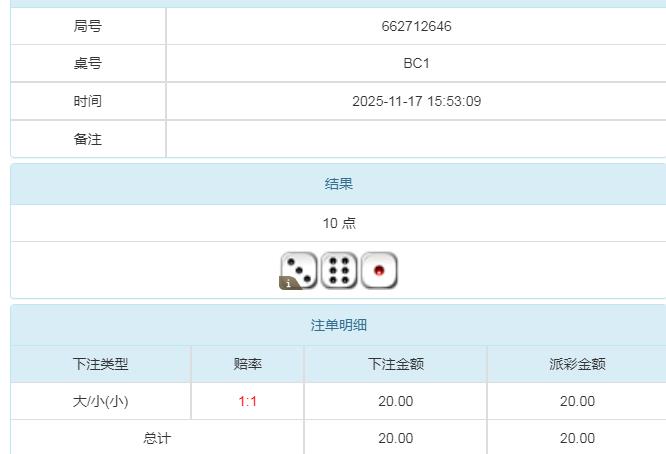
Task: Click payout 20.00 in 大/小 row
Action: click(577, 401)
